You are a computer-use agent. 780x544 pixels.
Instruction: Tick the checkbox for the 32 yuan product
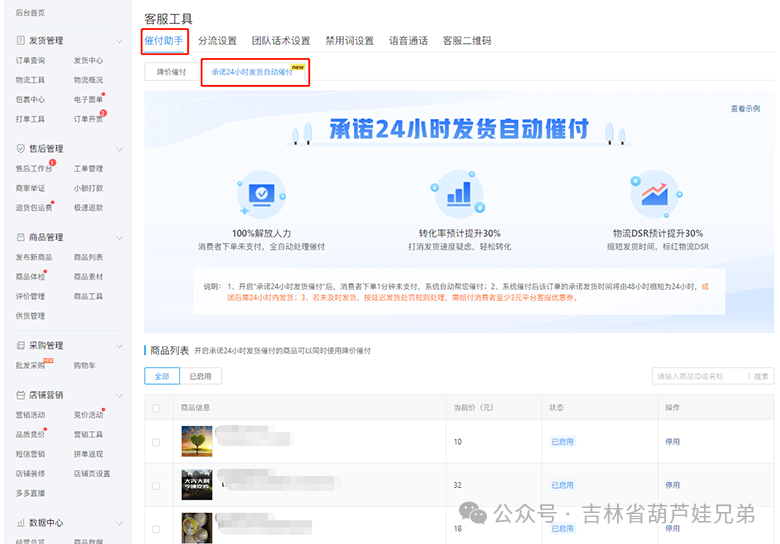point(156,485)
